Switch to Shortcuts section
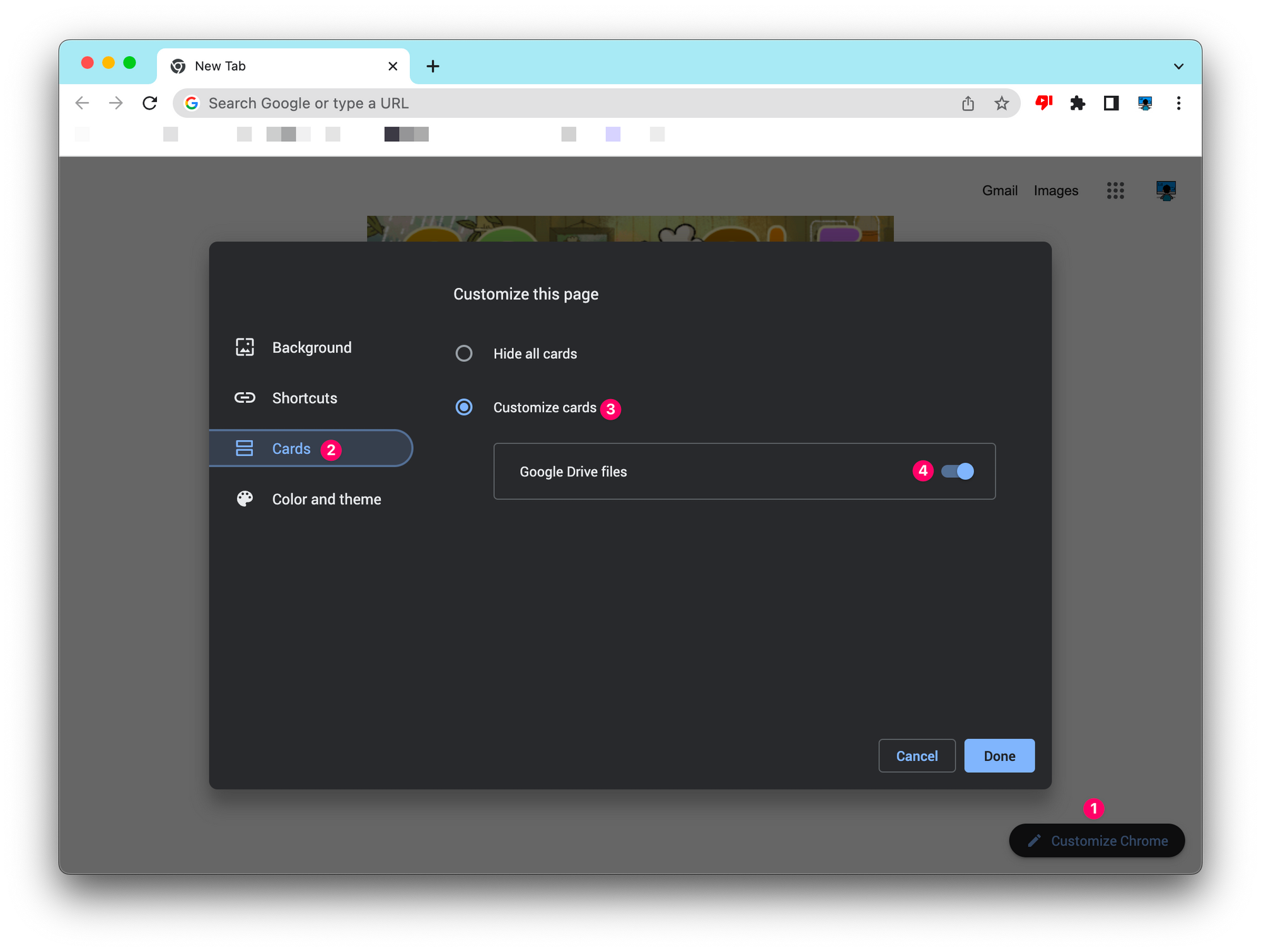Image resolution: width=1261 pixels, height=952 pixels. (305, 398)
